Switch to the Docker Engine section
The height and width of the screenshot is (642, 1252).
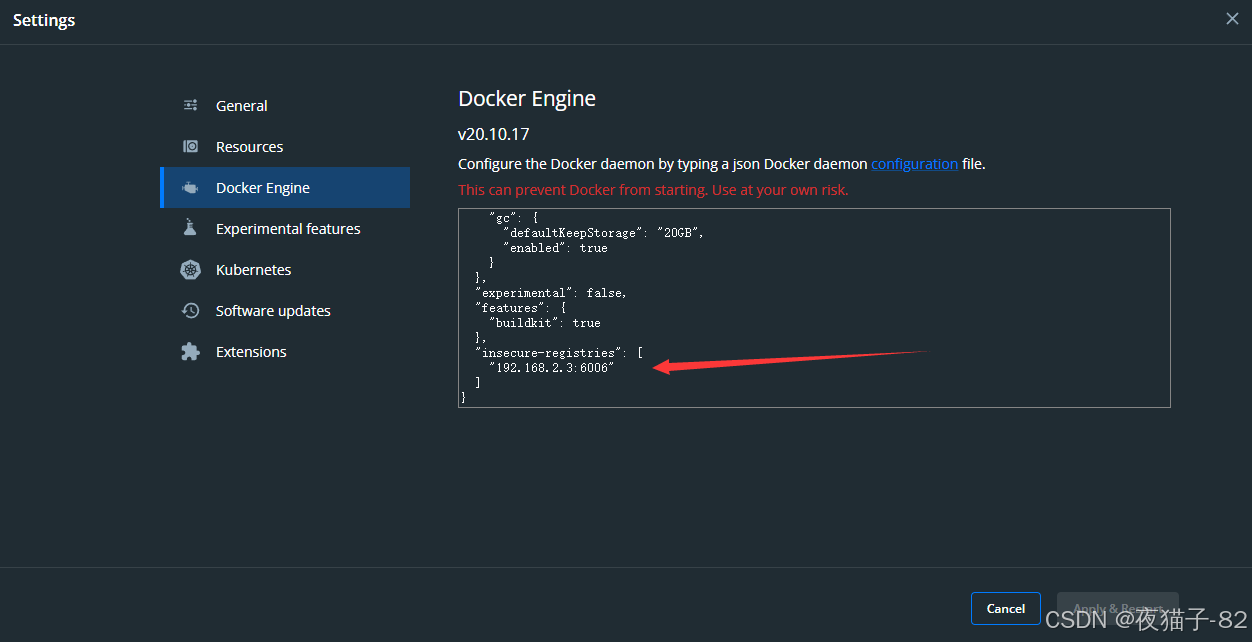(263, 187)
